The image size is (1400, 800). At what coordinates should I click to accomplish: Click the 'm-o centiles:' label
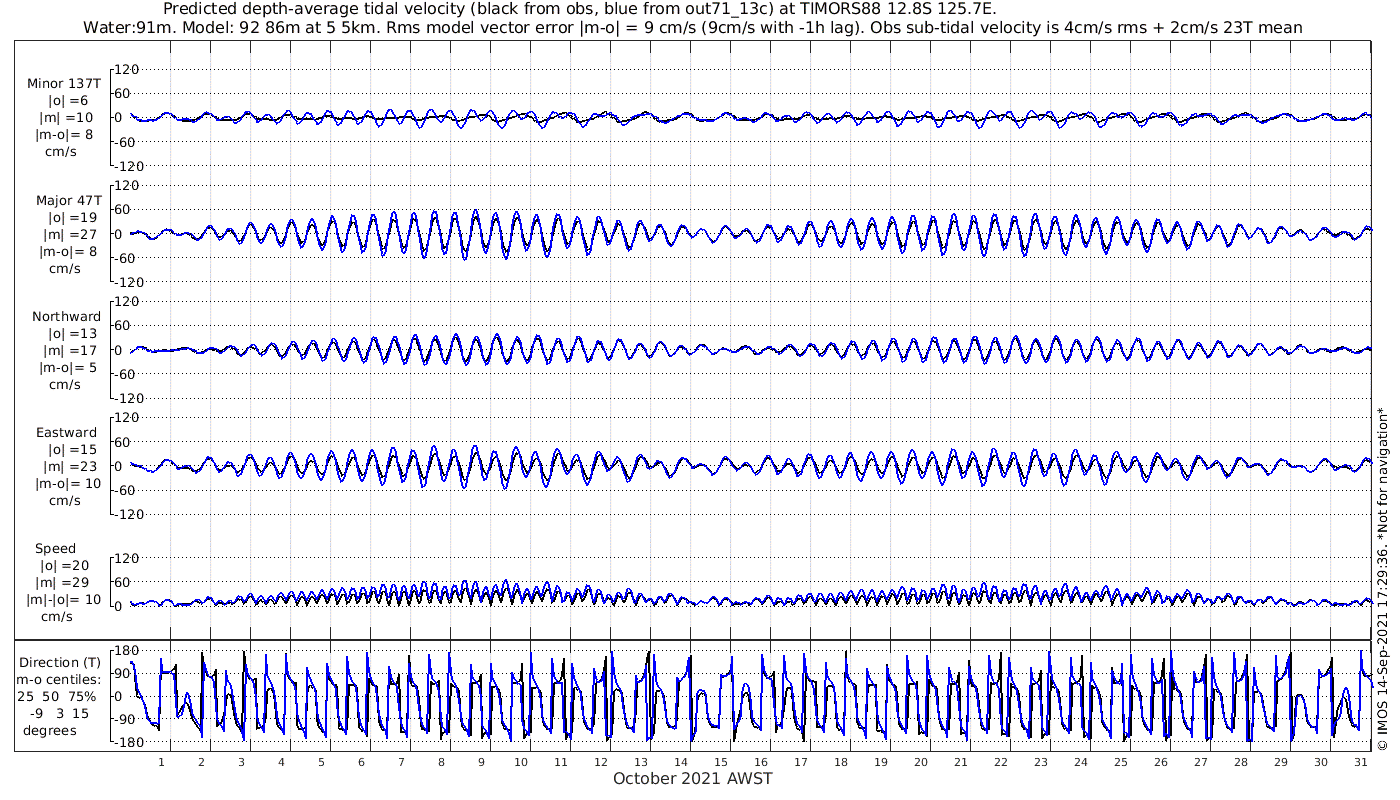coord(60,680)
